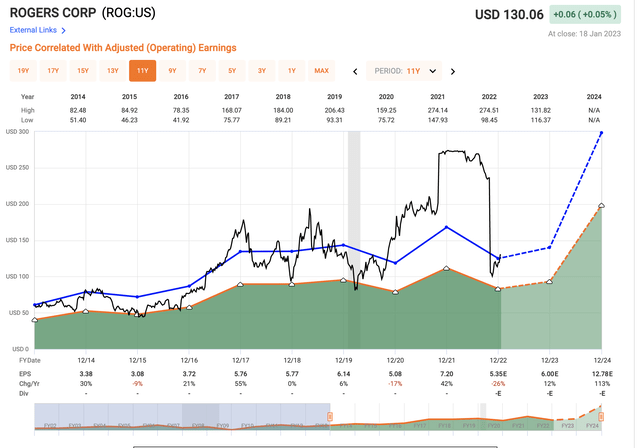The height and width of the screenshot is (448, 640).
Task: Go to next period with right arrow
Action: pyautogui.click(x=453, y=72)
